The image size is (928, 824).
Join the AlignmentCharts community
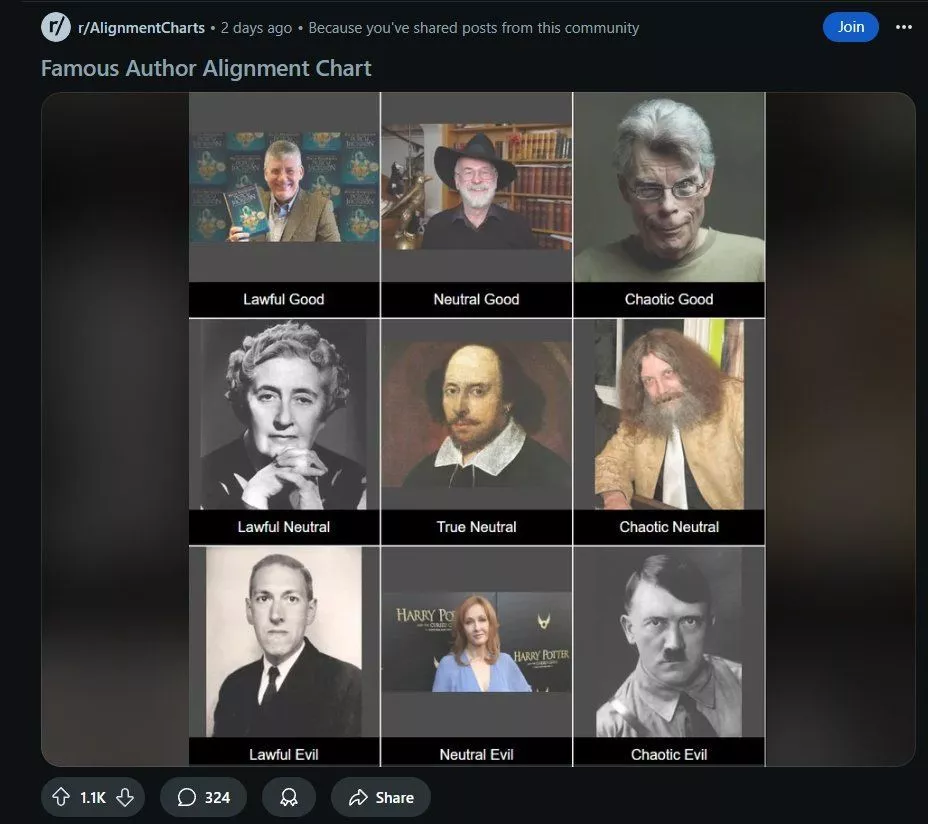click(850, 27)
